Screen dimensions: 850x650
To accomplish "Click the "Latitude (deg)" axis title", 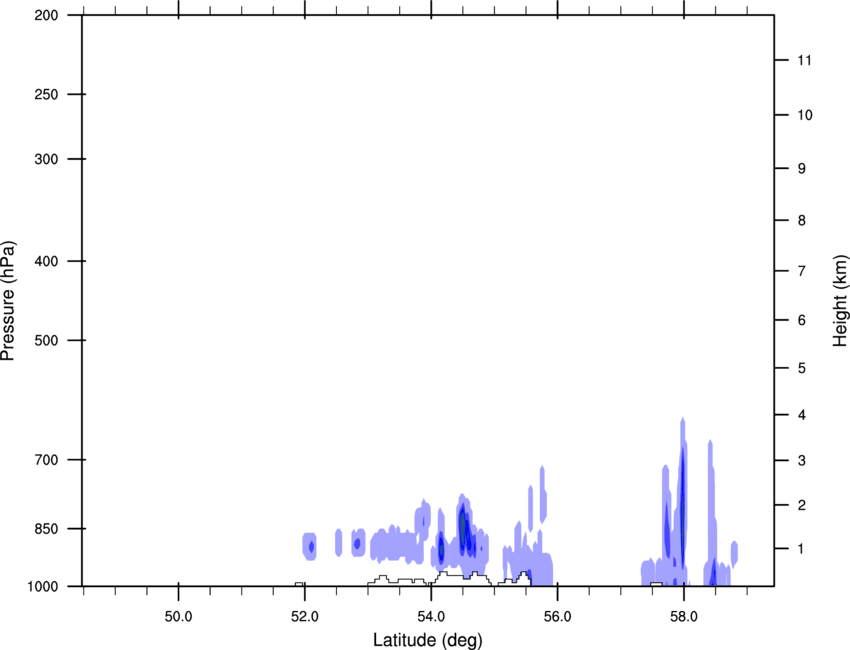I will 428,640.
